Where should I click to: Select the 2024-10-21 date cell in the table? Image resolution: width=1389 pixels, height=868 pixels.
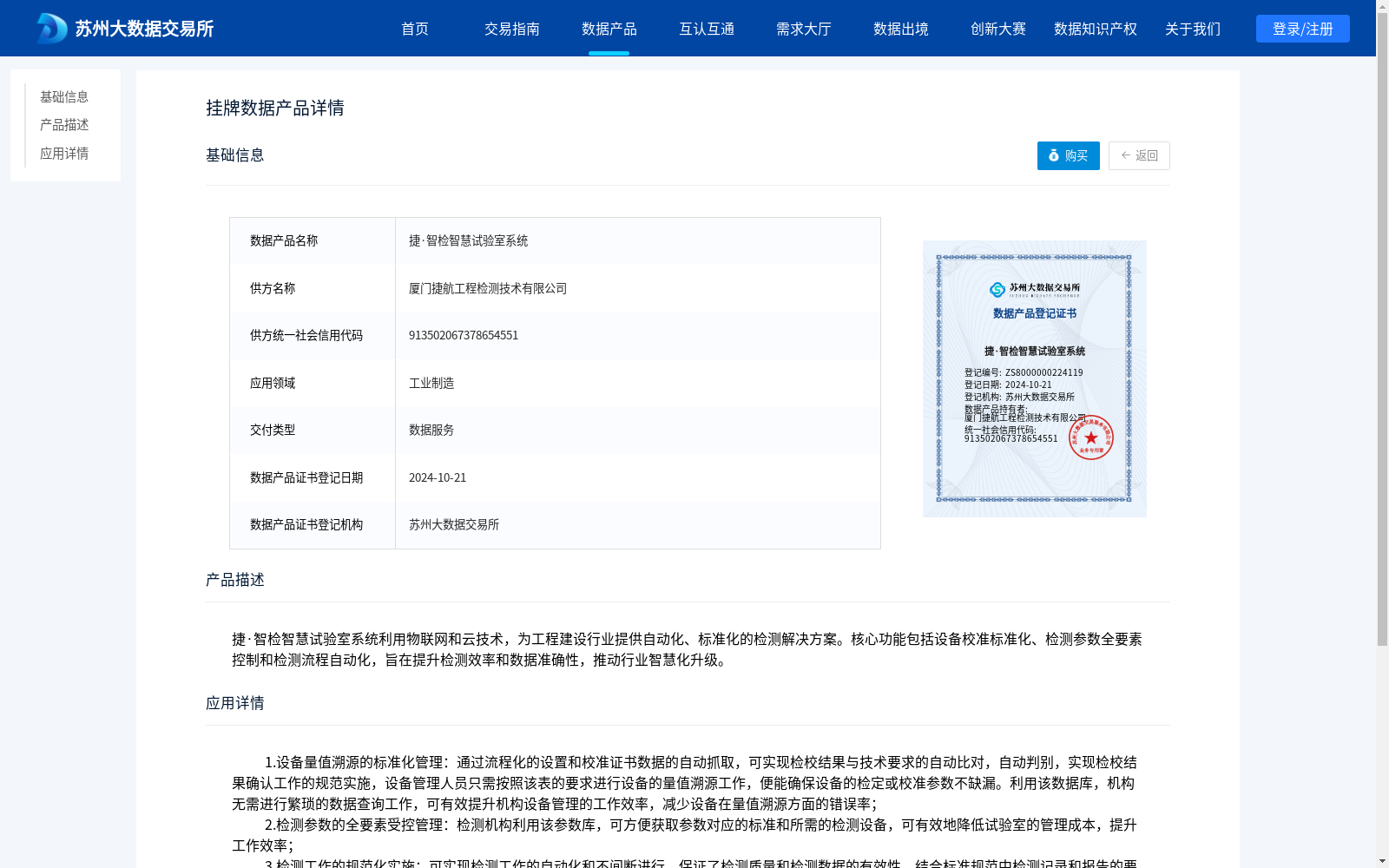(x=638, y=477)
